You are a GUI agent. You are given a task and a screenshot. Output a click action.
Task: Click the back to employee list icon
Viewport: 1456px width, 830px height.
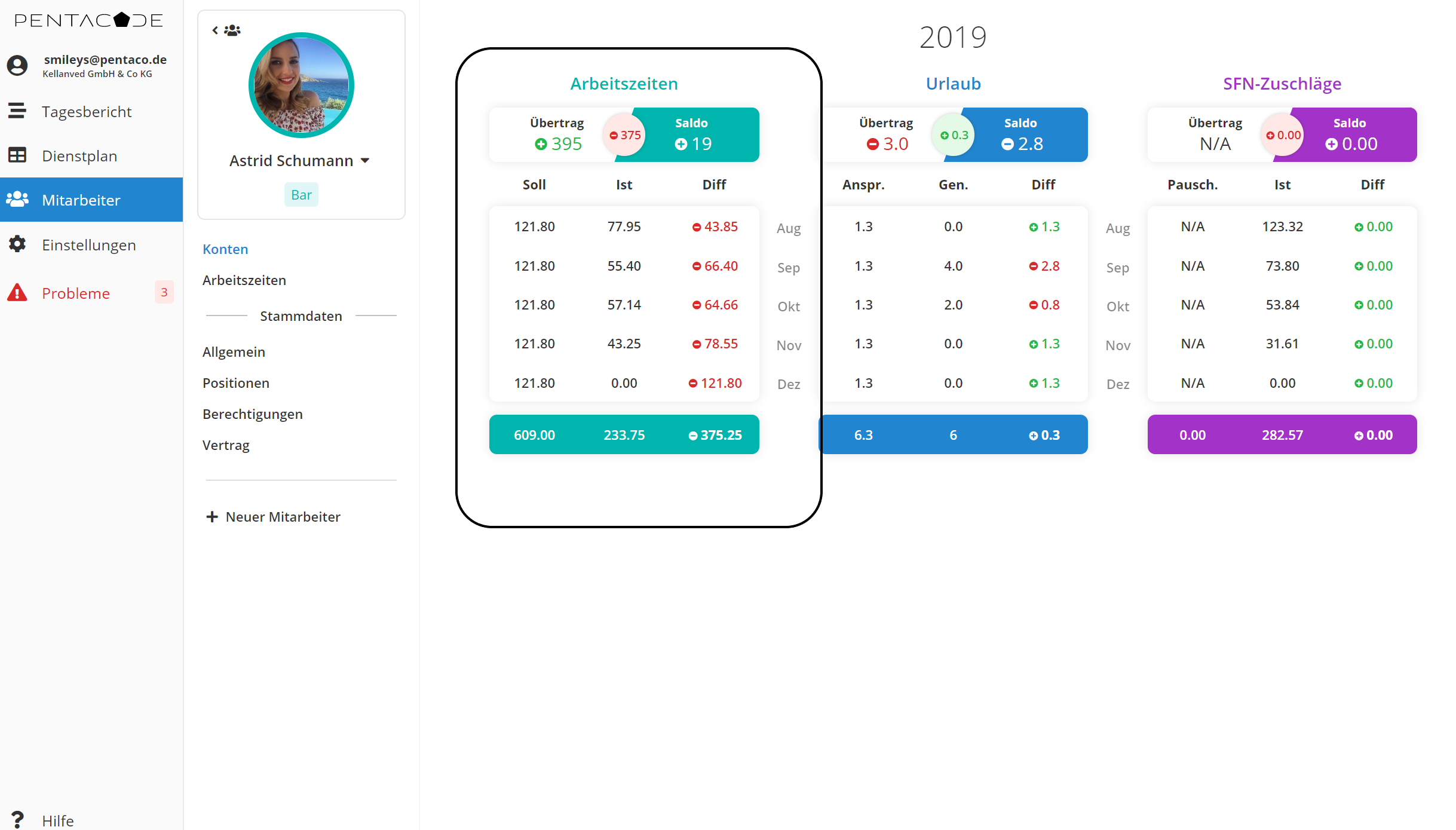tap(226, 30)
